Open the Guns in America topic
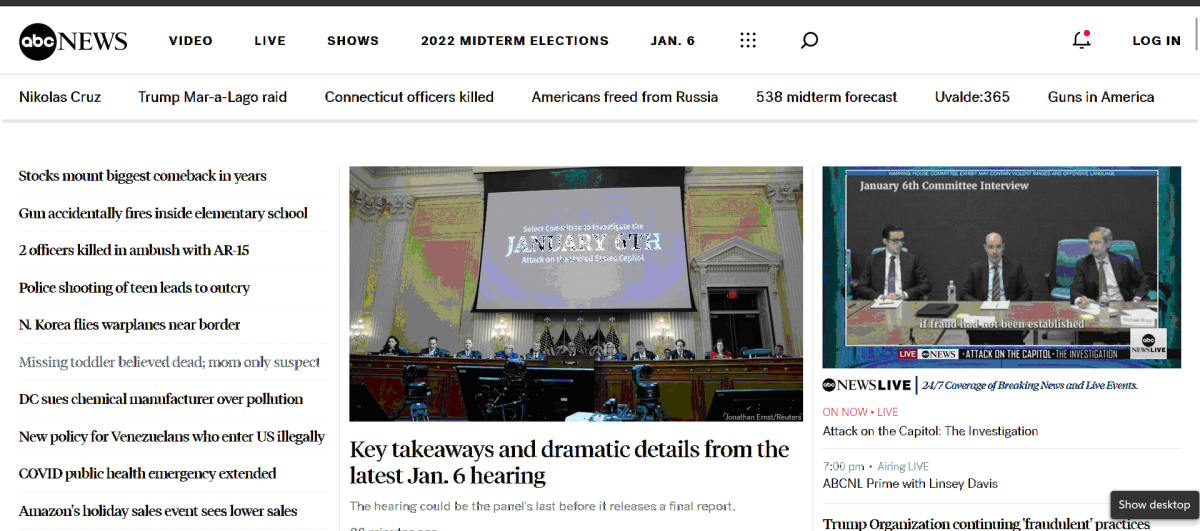 click(1100, 97)
